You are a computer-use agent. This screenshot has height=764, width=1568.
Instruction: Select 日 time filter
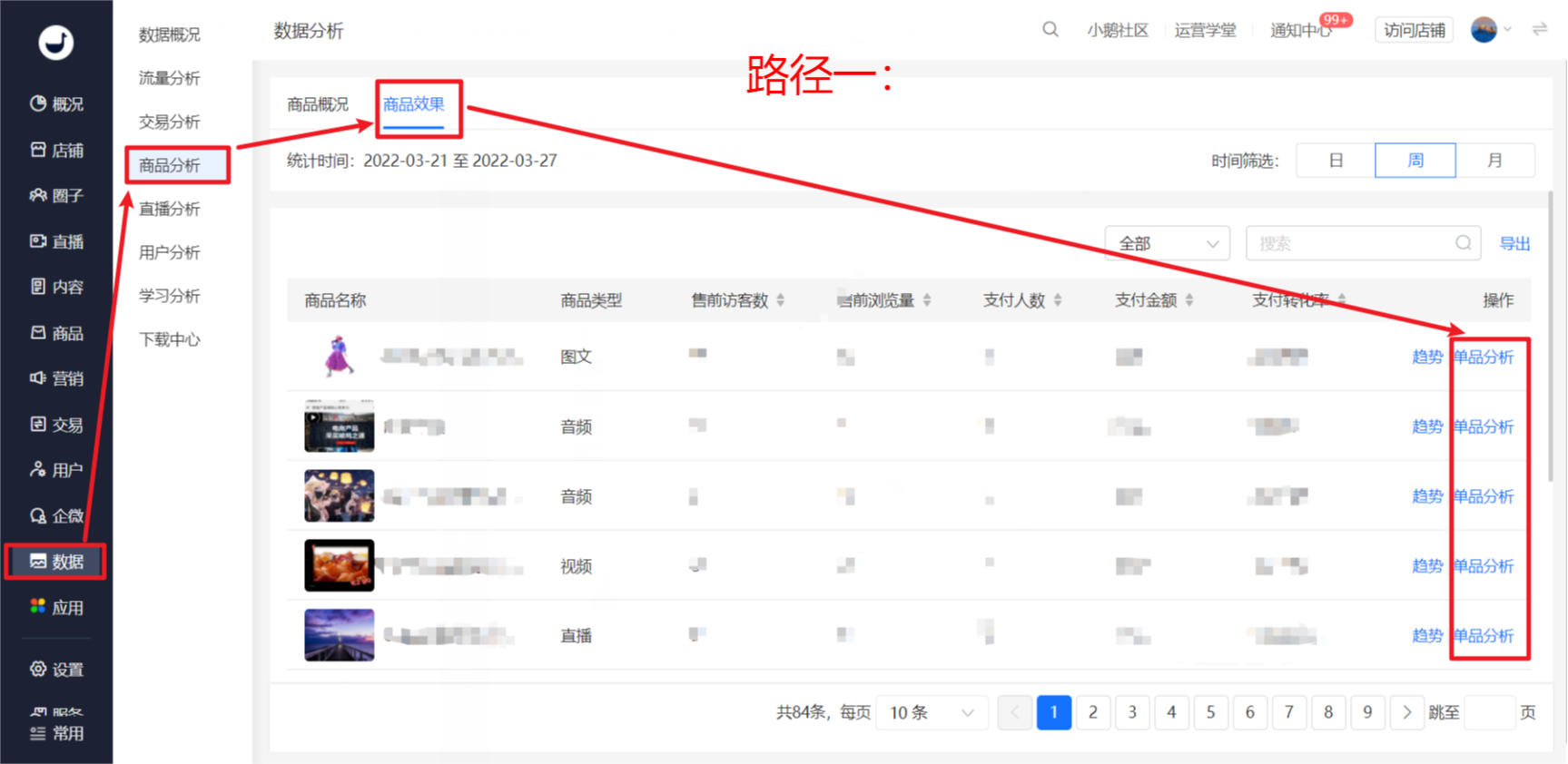pyautogui.click(x=1336, y=161)
